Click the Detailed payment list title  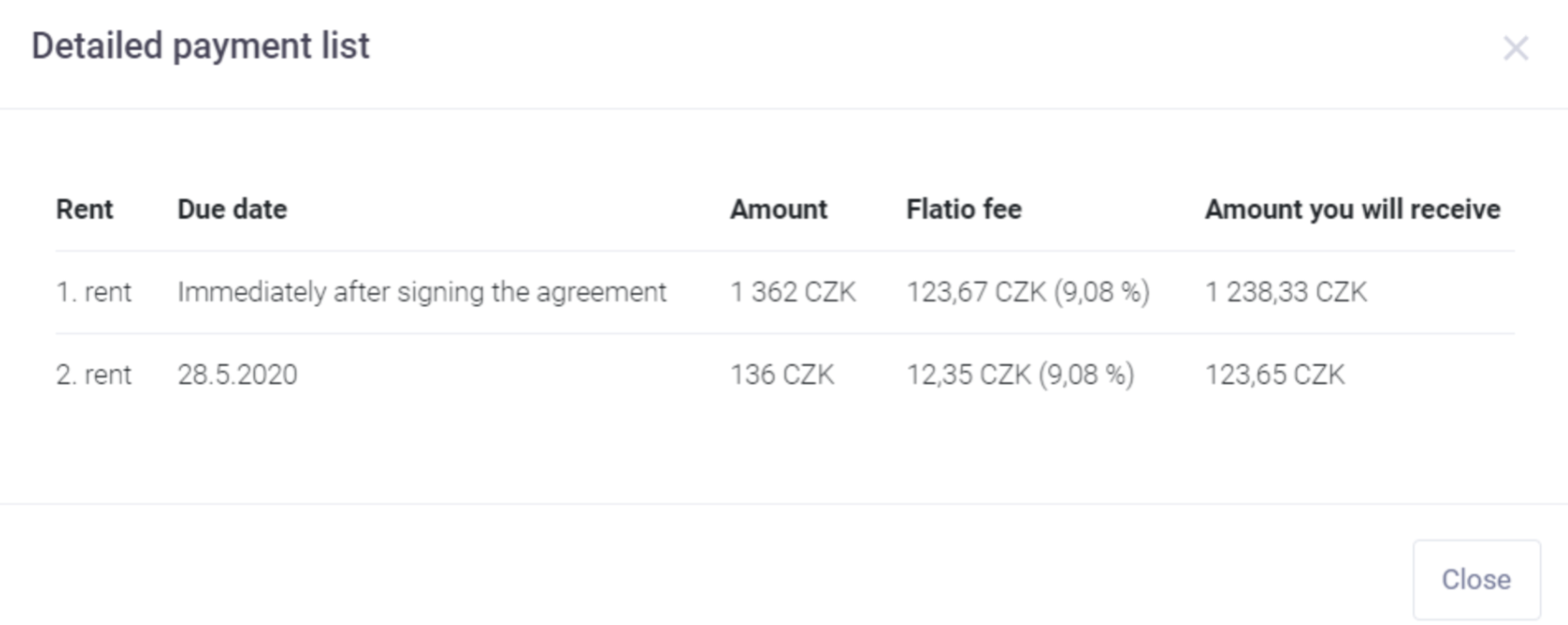pyautogui.click(x=200, y=46)
